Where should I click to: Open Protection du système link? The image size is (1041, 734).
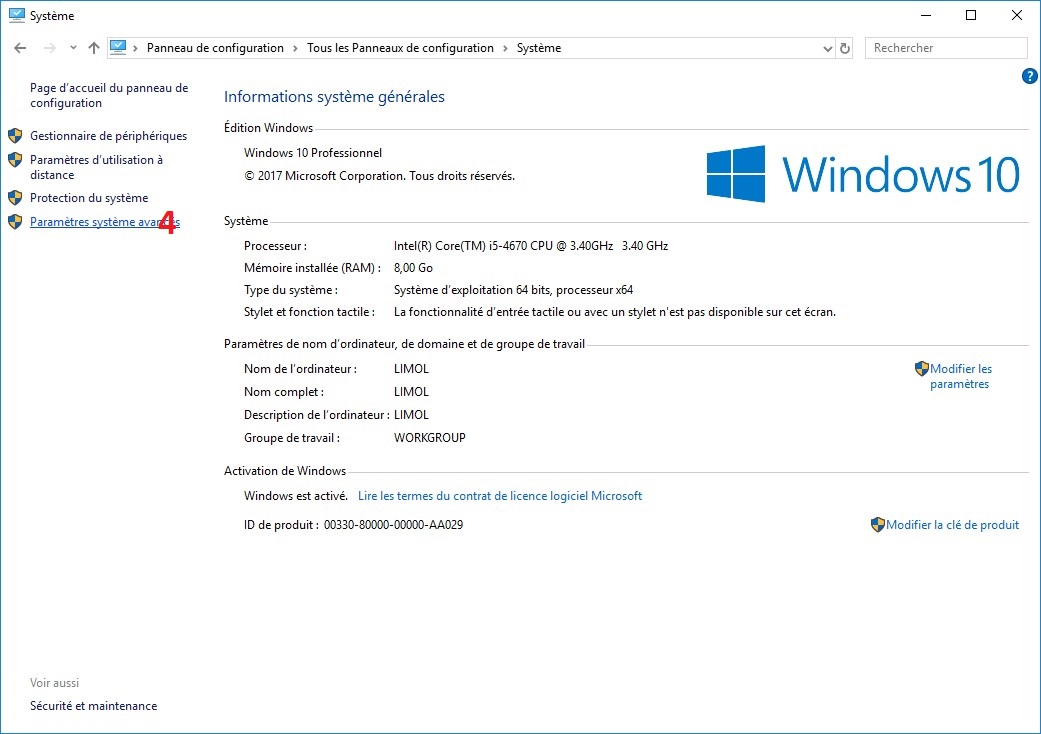pyautogui.click(x=89, y=198)
